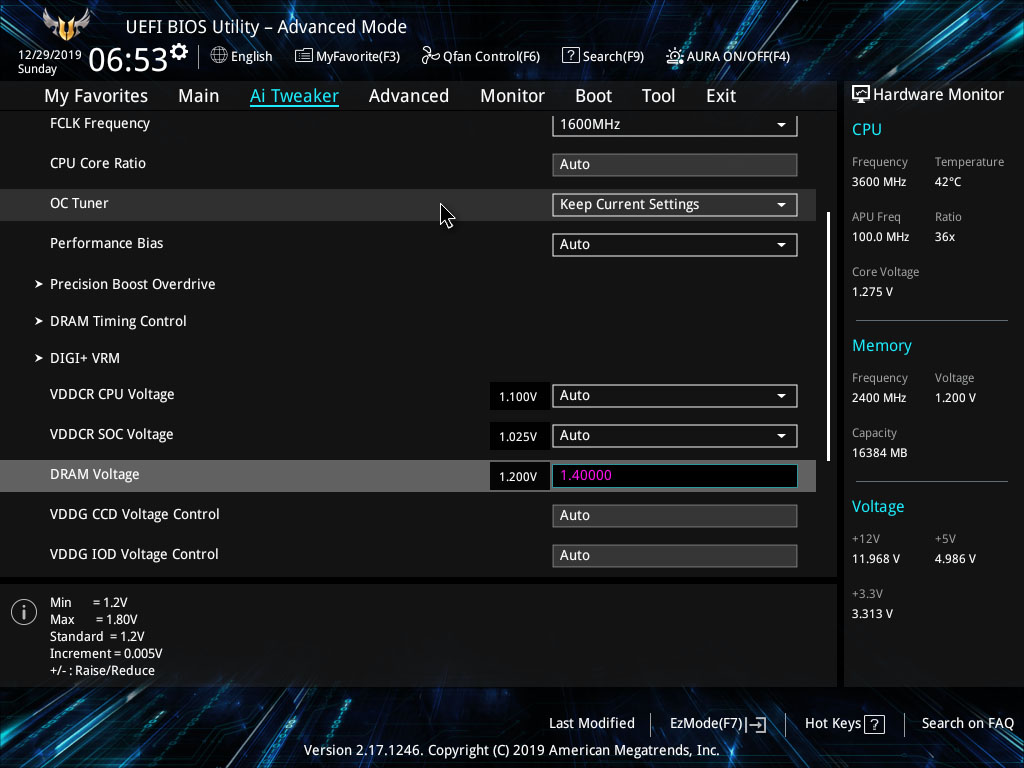The image size is (1024, 768).
Task: Open Search(F9)
Action: pyautogui.click(x=603, y=56)
